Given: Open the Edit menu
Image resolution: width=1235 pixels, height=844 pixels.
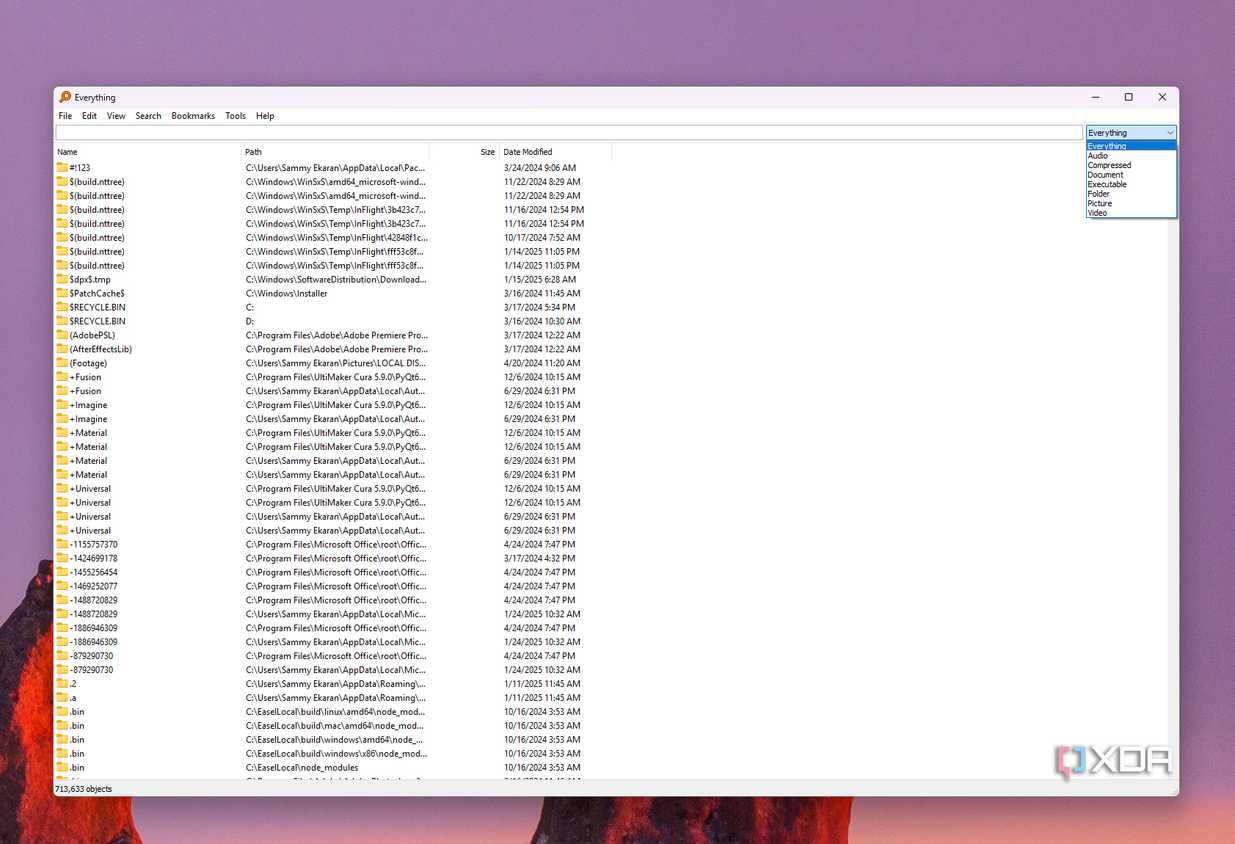Looking at the screenshot, I should (x=89, y=116).
